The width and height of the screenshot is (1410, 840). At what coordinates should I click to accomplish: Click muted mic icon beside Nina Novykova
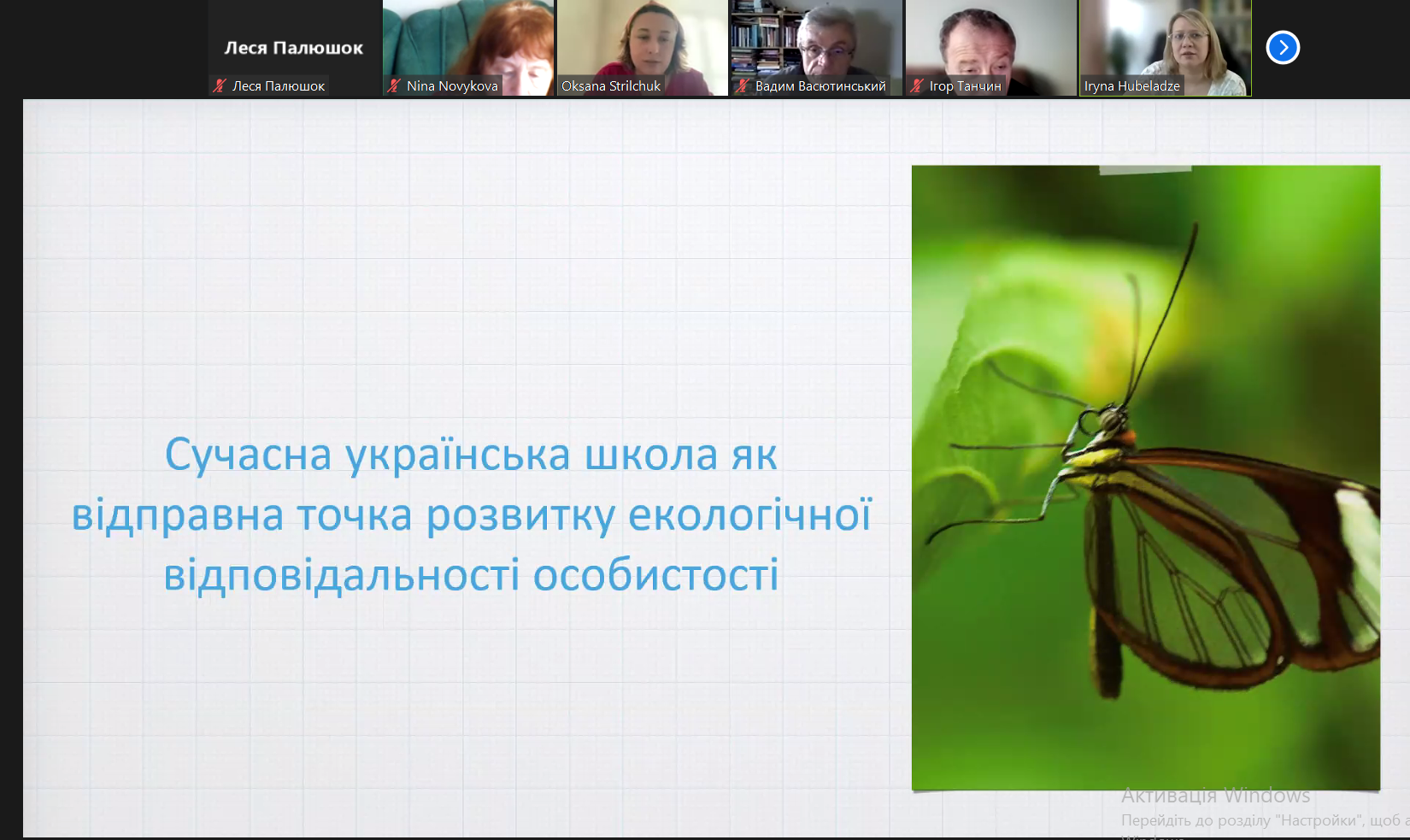point(394,85)
